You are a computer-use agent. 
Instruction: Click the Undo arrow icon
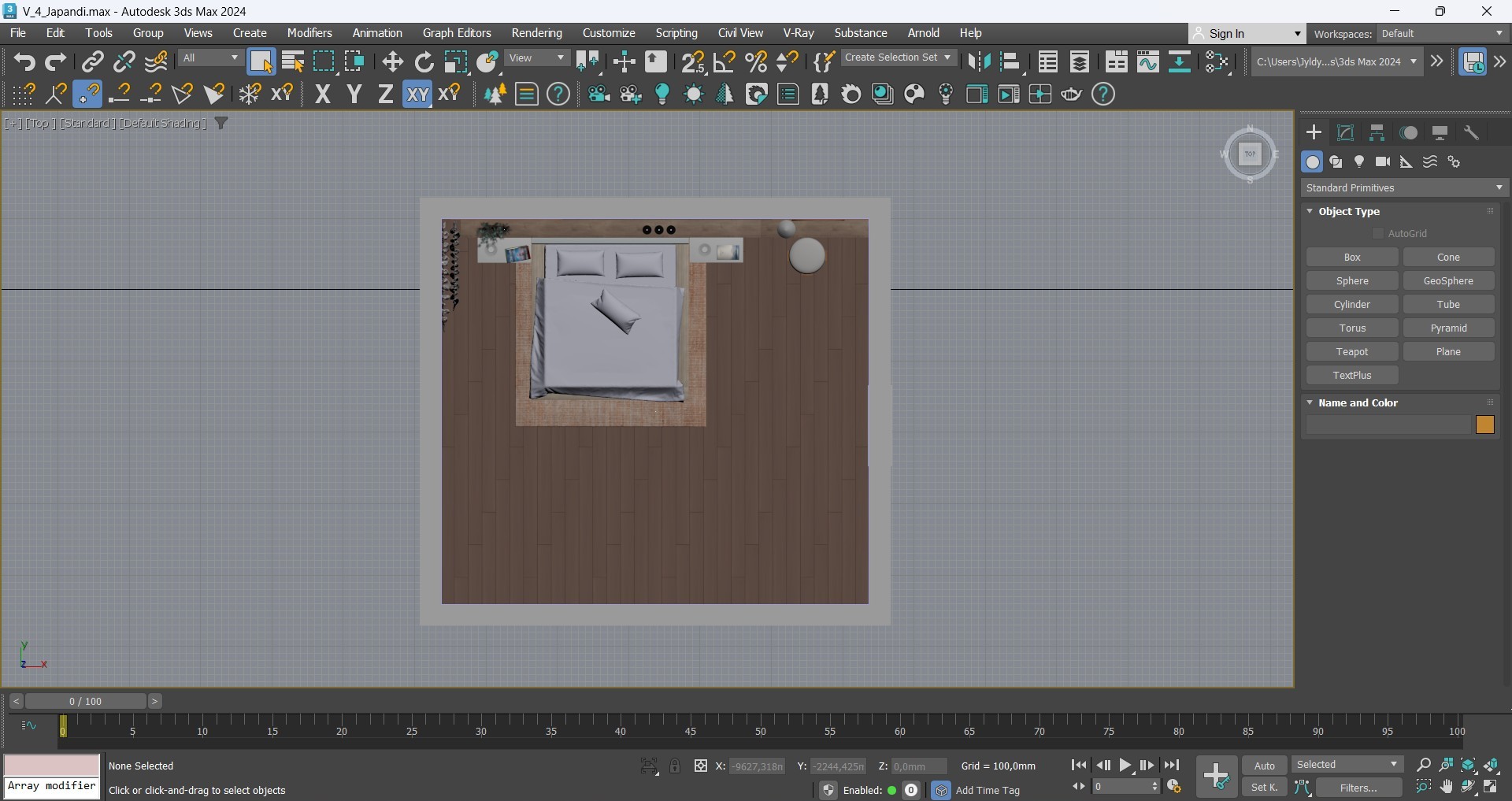pyautogui.click(x=24, y=62)
